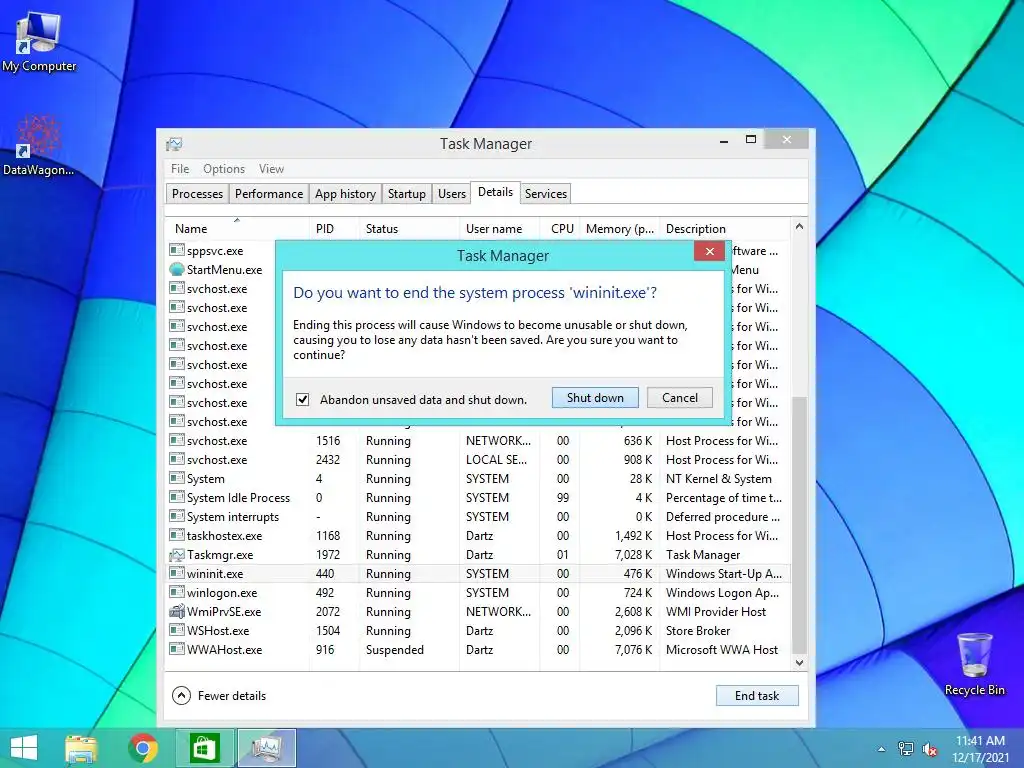Click the Shut down button
This screenshot has width=1024, height=768.
(x=595, y=398)
